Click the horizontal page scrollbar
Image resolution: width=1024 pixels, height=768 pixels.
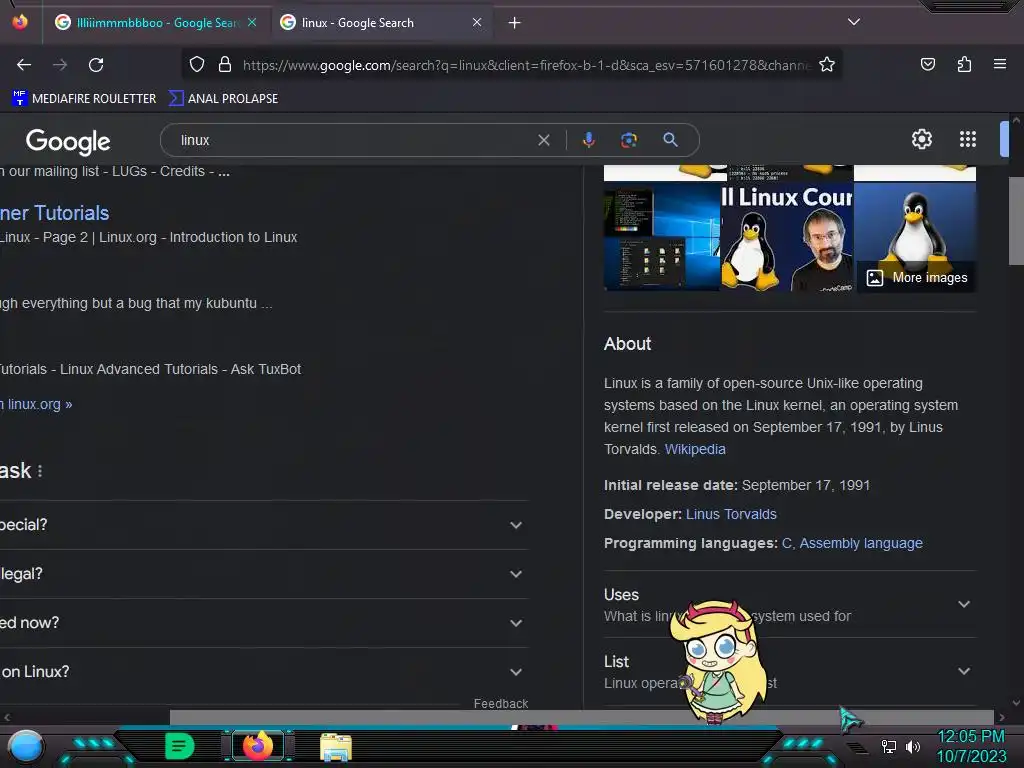pyautogui.click(x=581, y=717)
